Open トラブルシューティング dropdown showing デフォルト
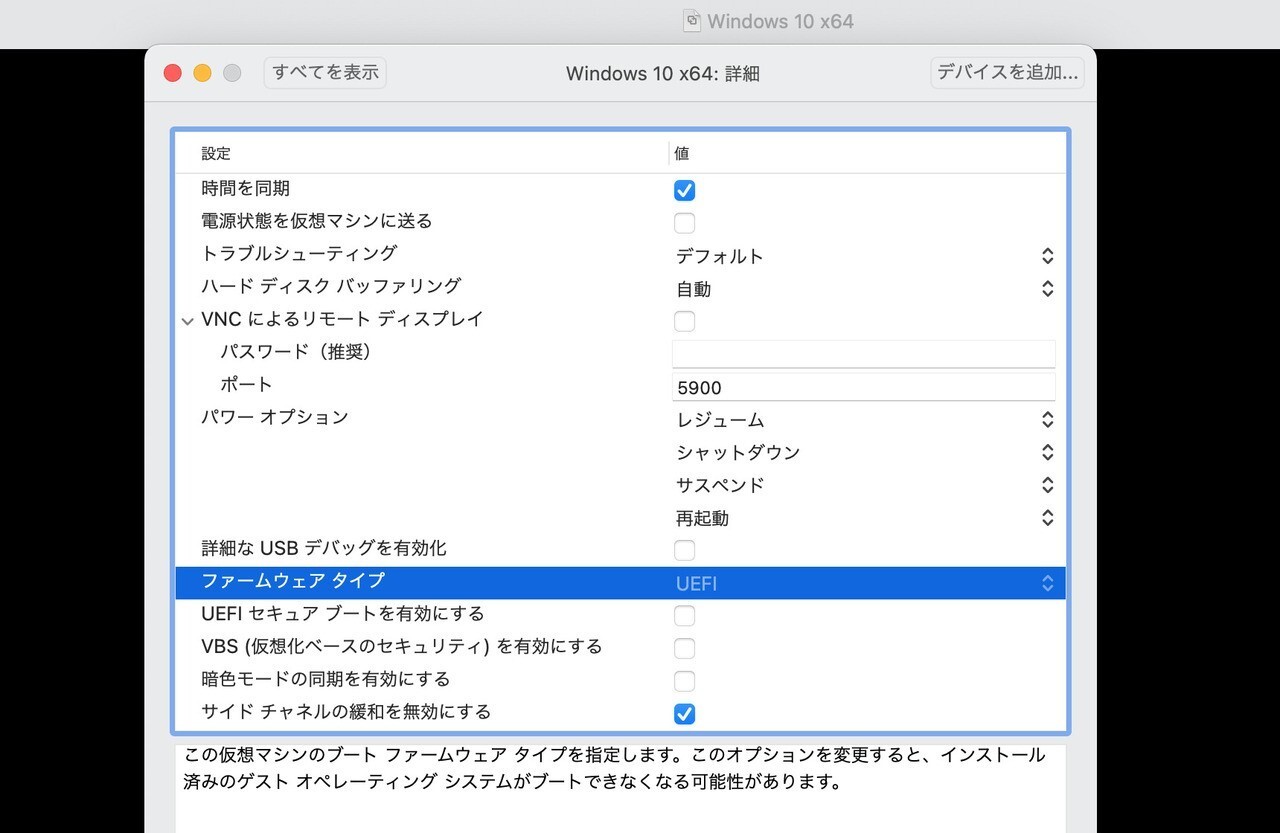The image size is (1280, 833). [x=866, y=256]
